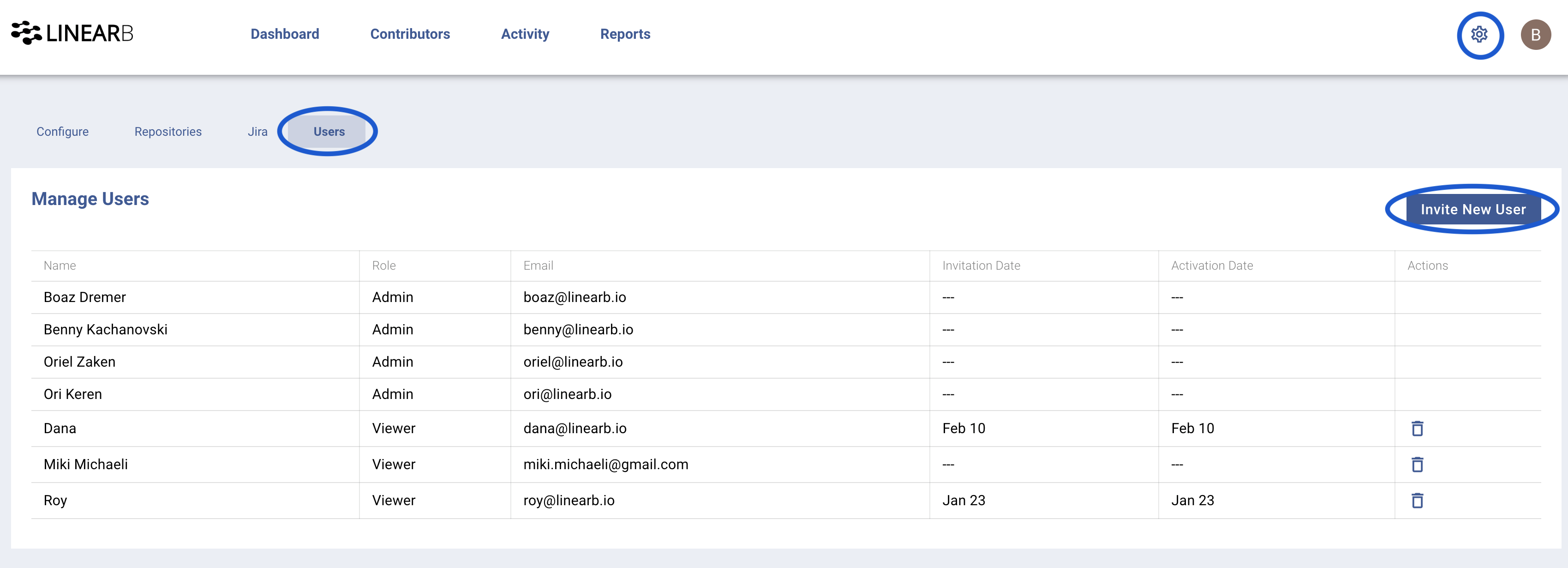
Task: Click the Viewer role of Roy
Action: 394,501
